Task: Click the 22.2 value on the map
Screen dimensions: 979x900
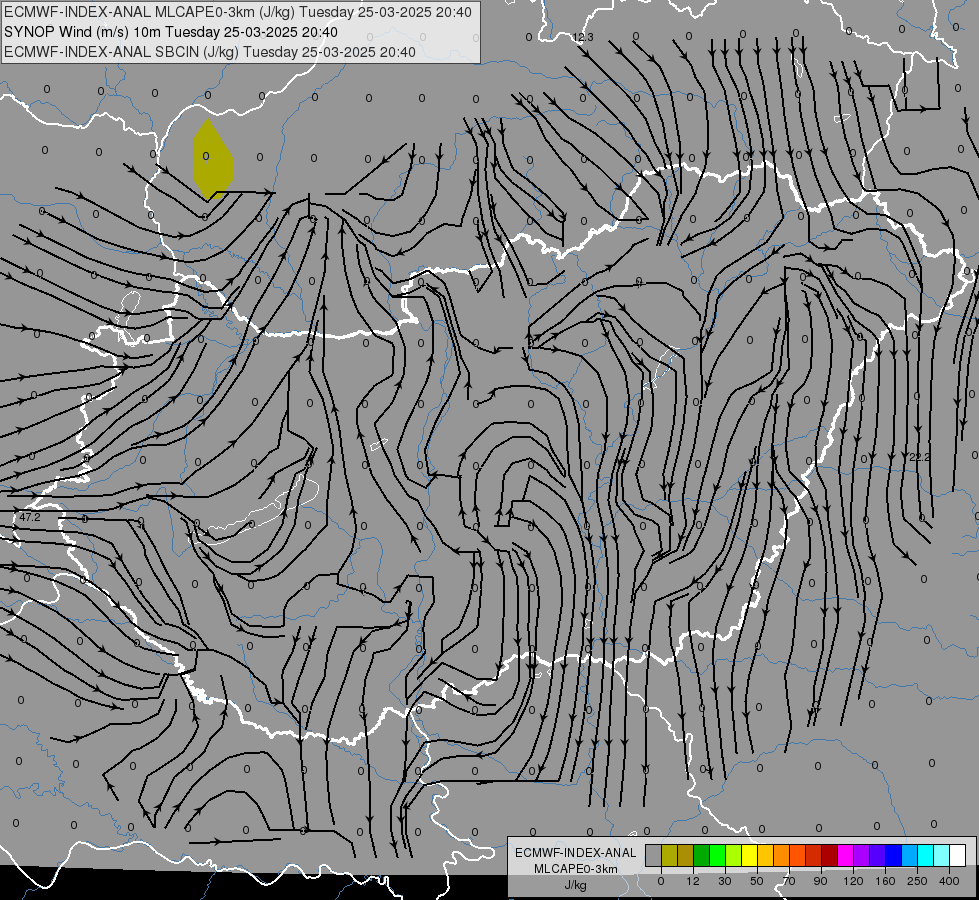Action: pyautogui.click(x=919, y=457)
